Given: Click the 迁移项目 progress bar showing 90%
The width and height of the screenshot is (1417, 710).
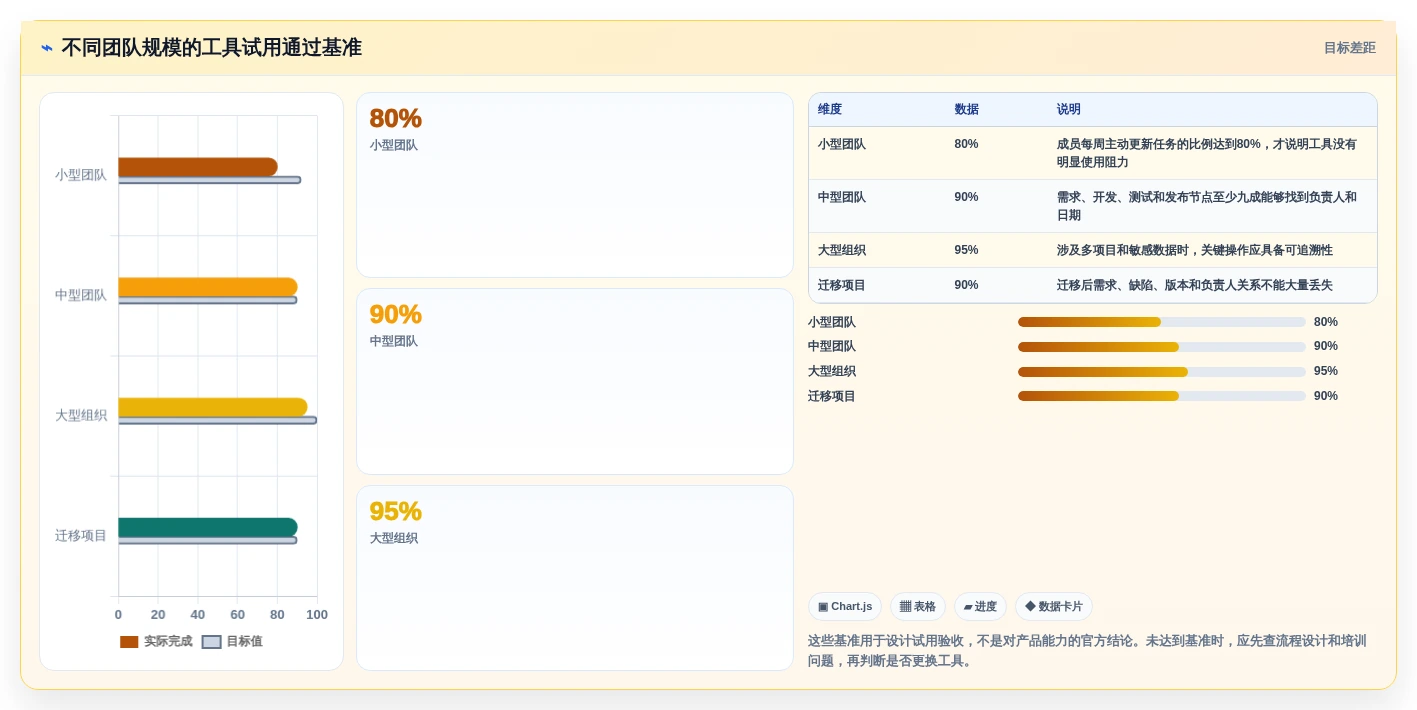Looking at the screenshot, I should tap(1162, 396).
